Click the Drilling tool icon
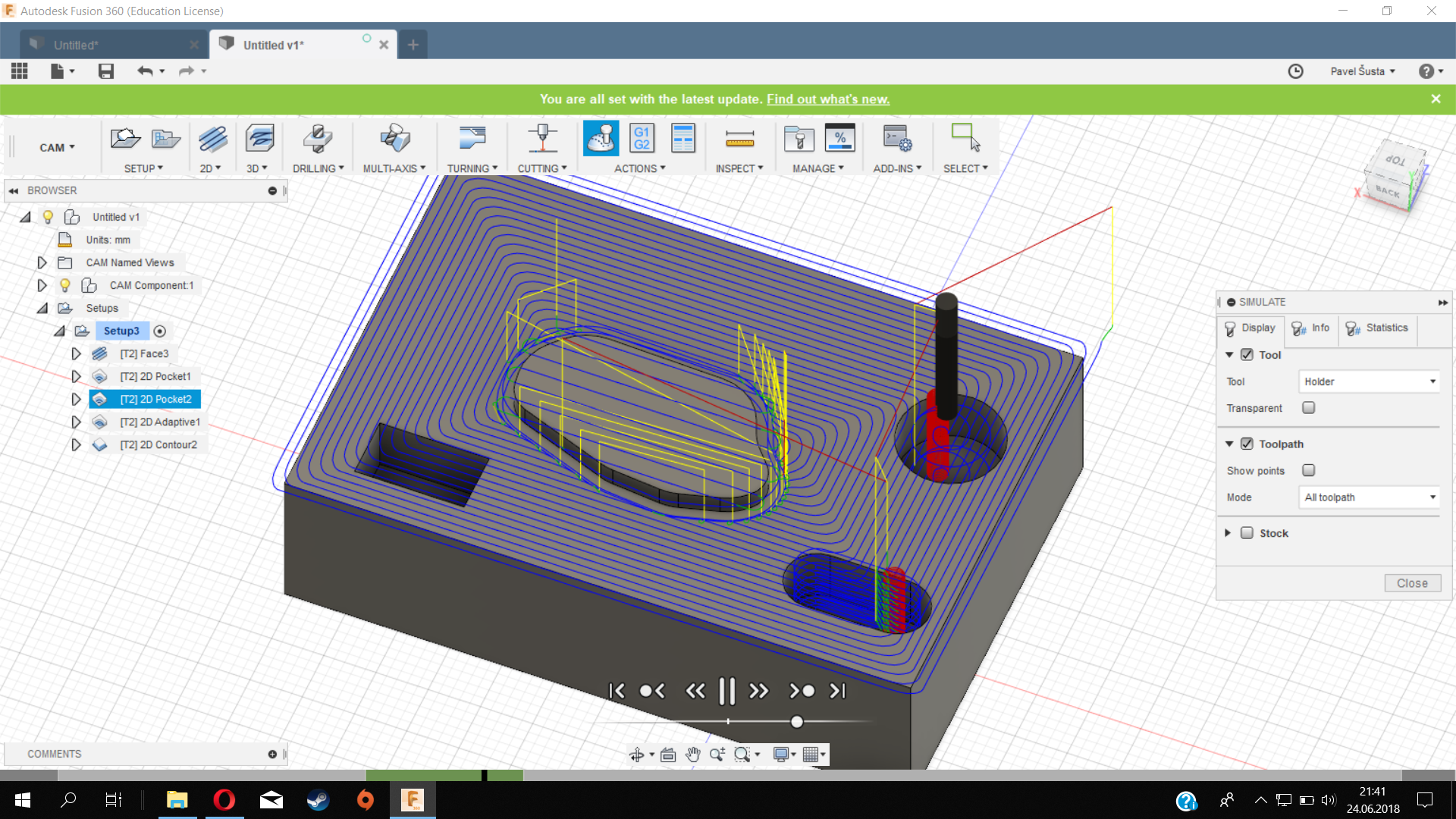1456x819 pixels. point(317,139)
